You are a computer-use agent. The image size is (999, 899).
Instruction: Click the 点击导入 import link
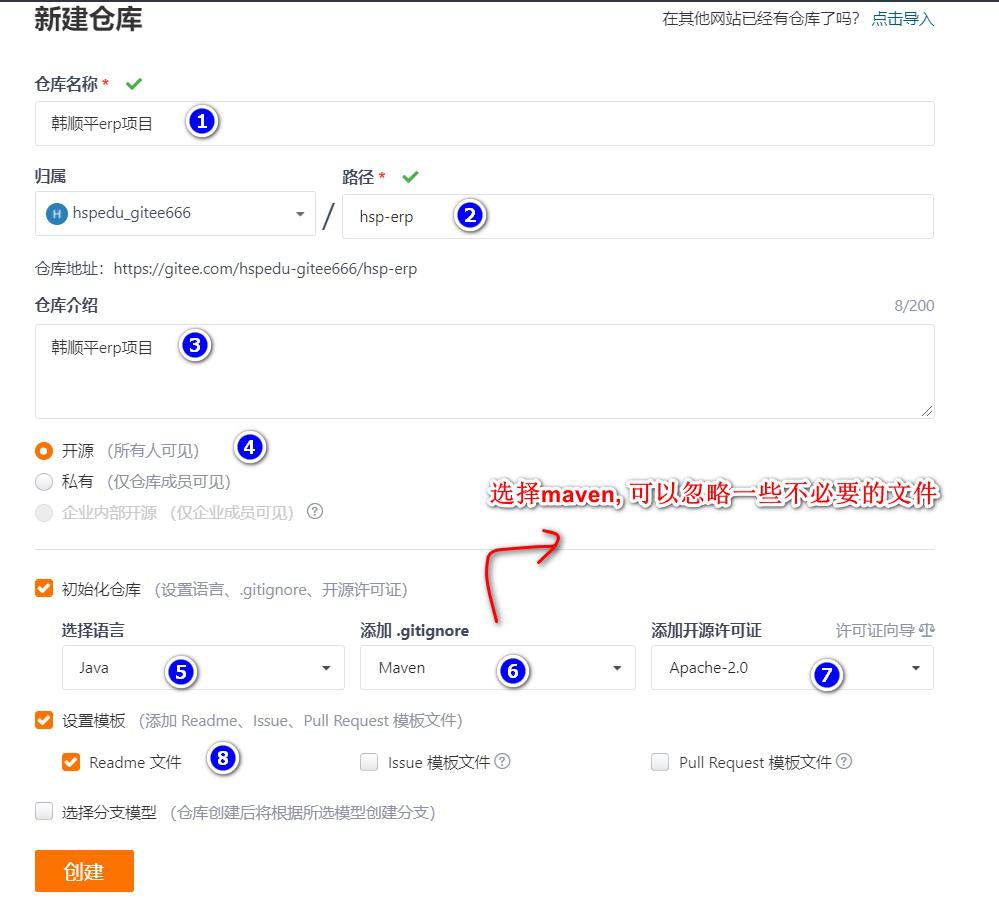pyautogui.click(x=902, y=19)
